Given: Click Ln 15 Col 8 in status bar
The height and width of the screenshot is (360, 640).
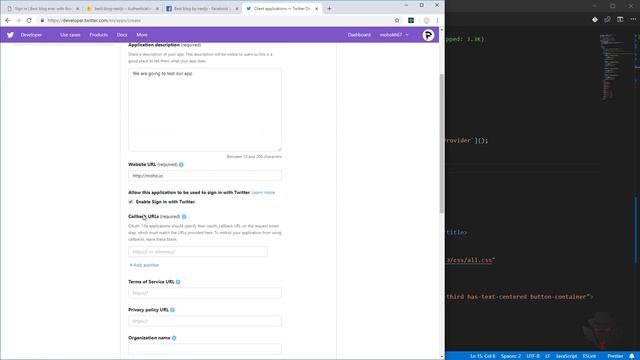Looking at the screenshot, I should click(x=482, y=356).
